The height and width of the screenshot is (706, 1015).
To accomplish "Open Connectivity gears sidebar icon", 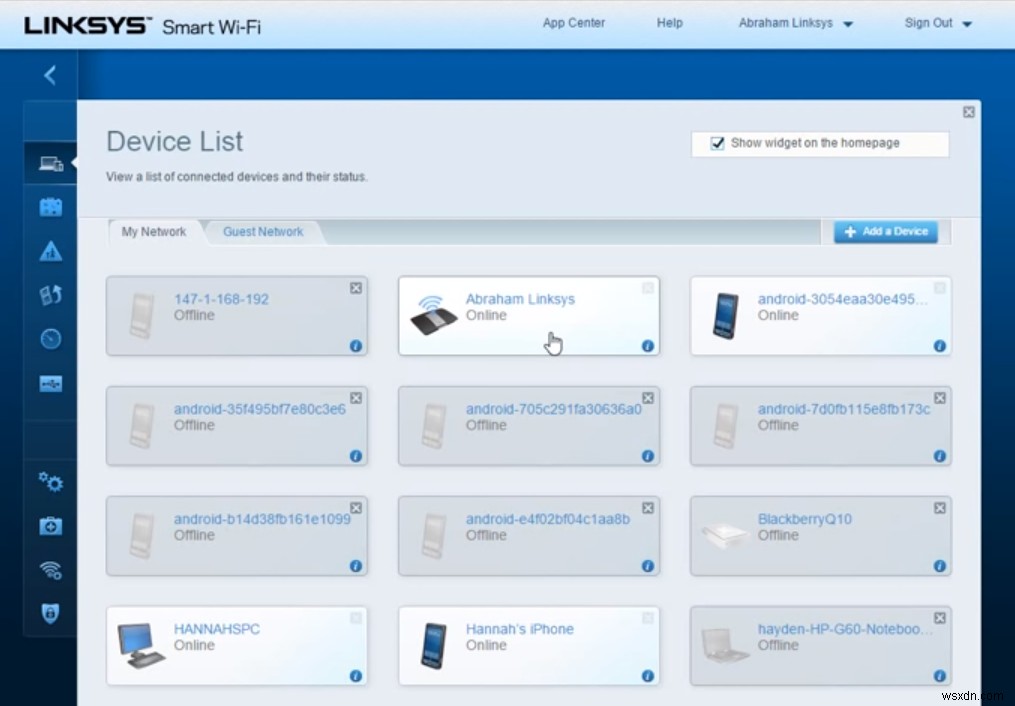I will 50,482.
